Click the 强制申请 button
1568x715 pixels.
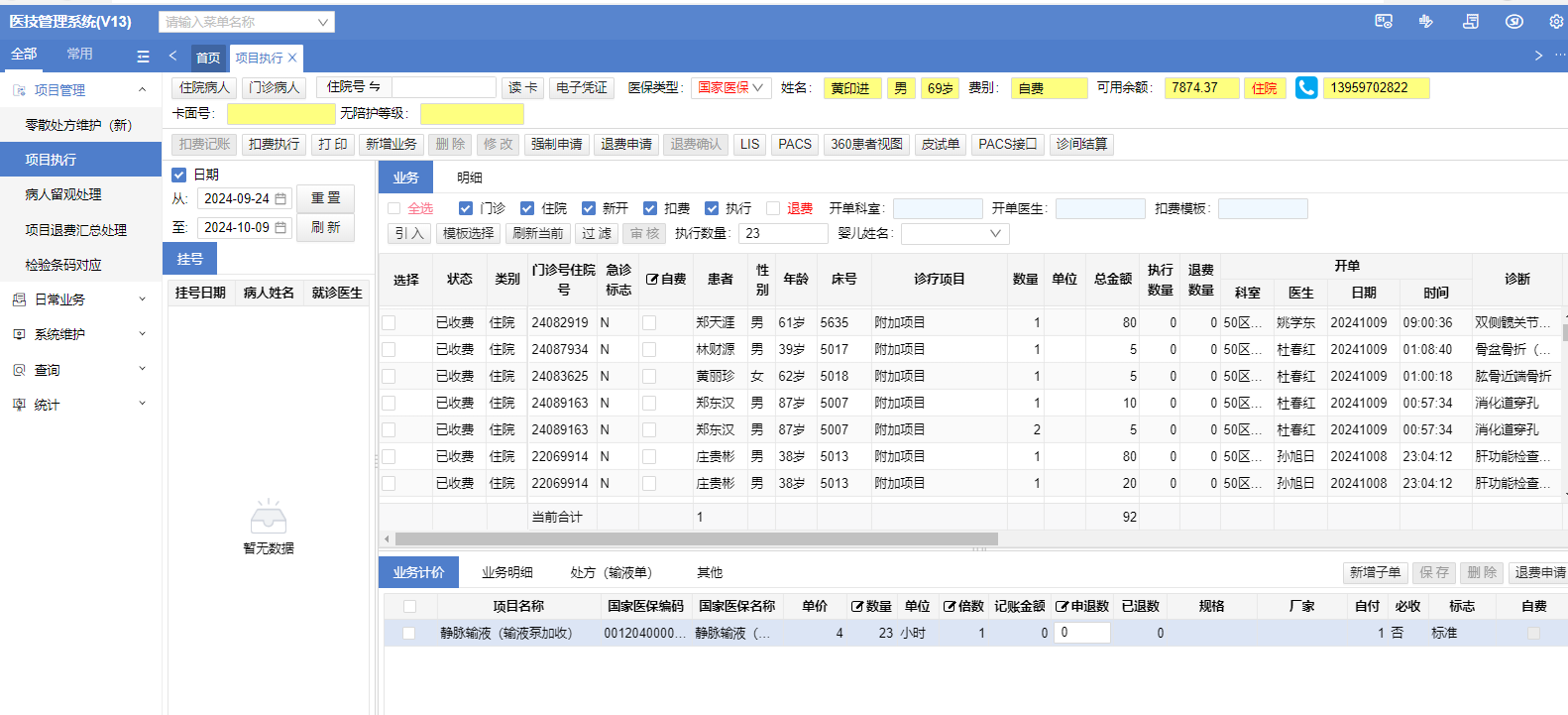point(556,145)
